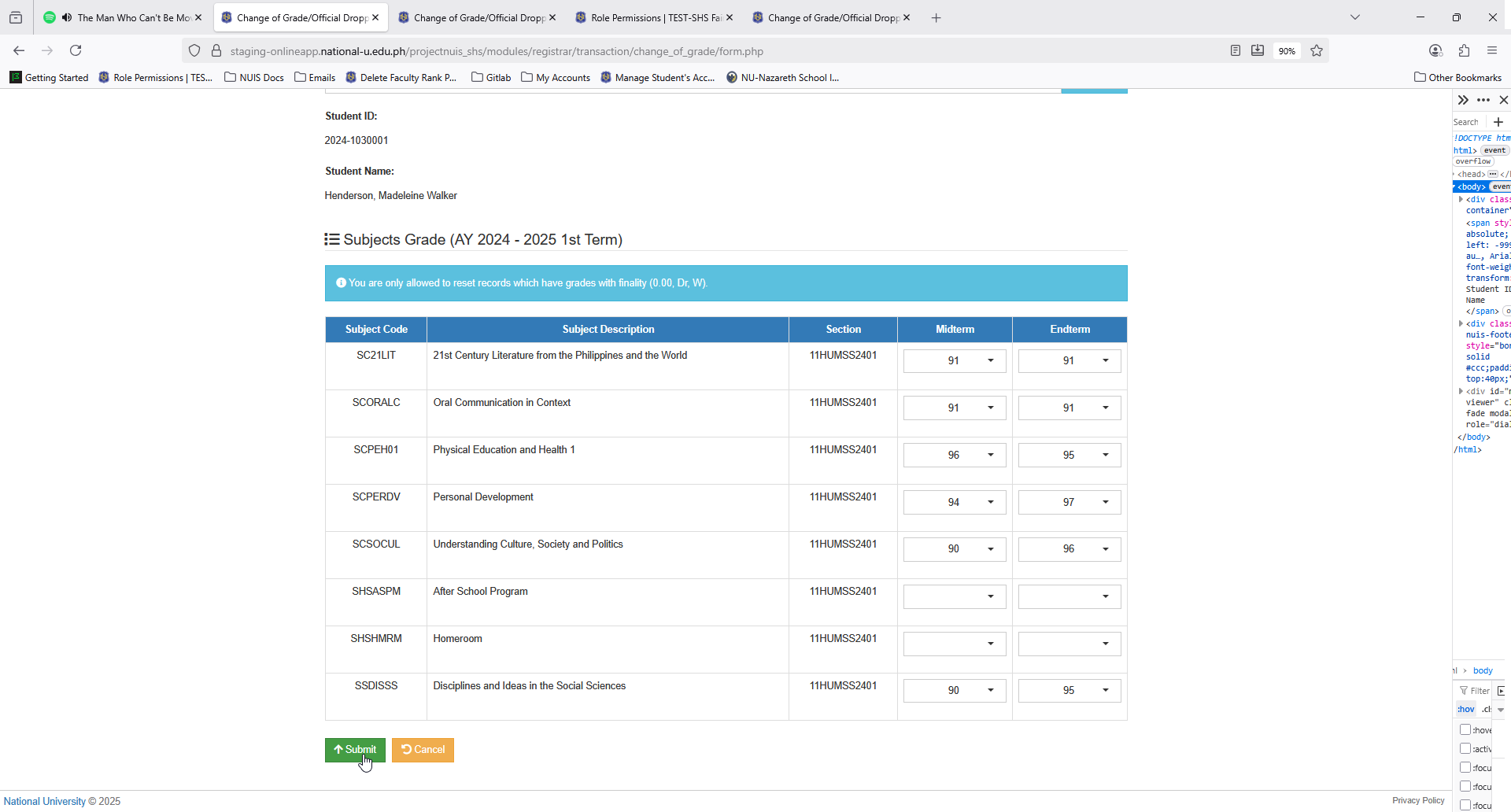The width and height of the screenshot is (1511, 812).
Task: Switch to the last Change of Grade tab
Action: pos(831,17)
